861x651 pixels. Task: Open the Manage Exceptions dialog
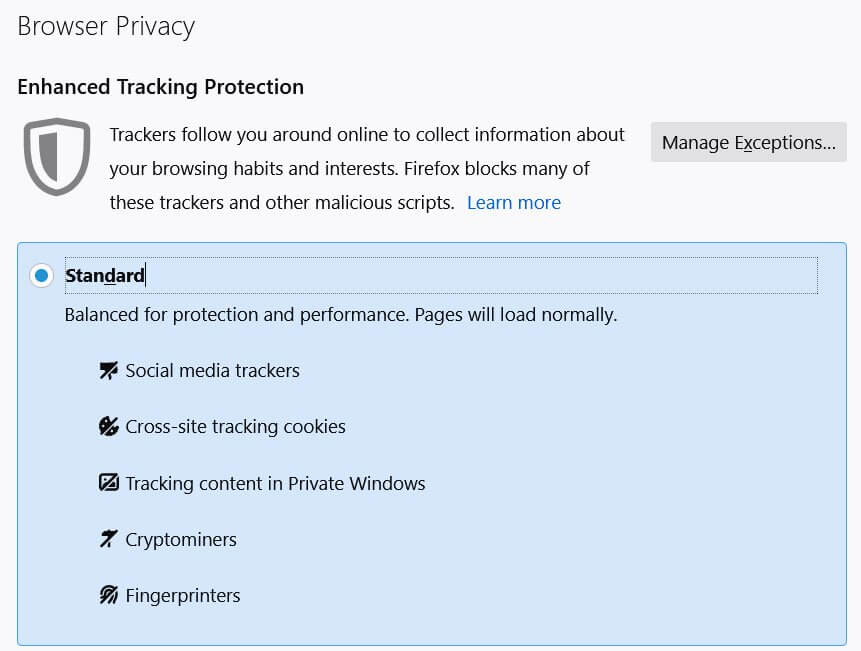point(748,143)
